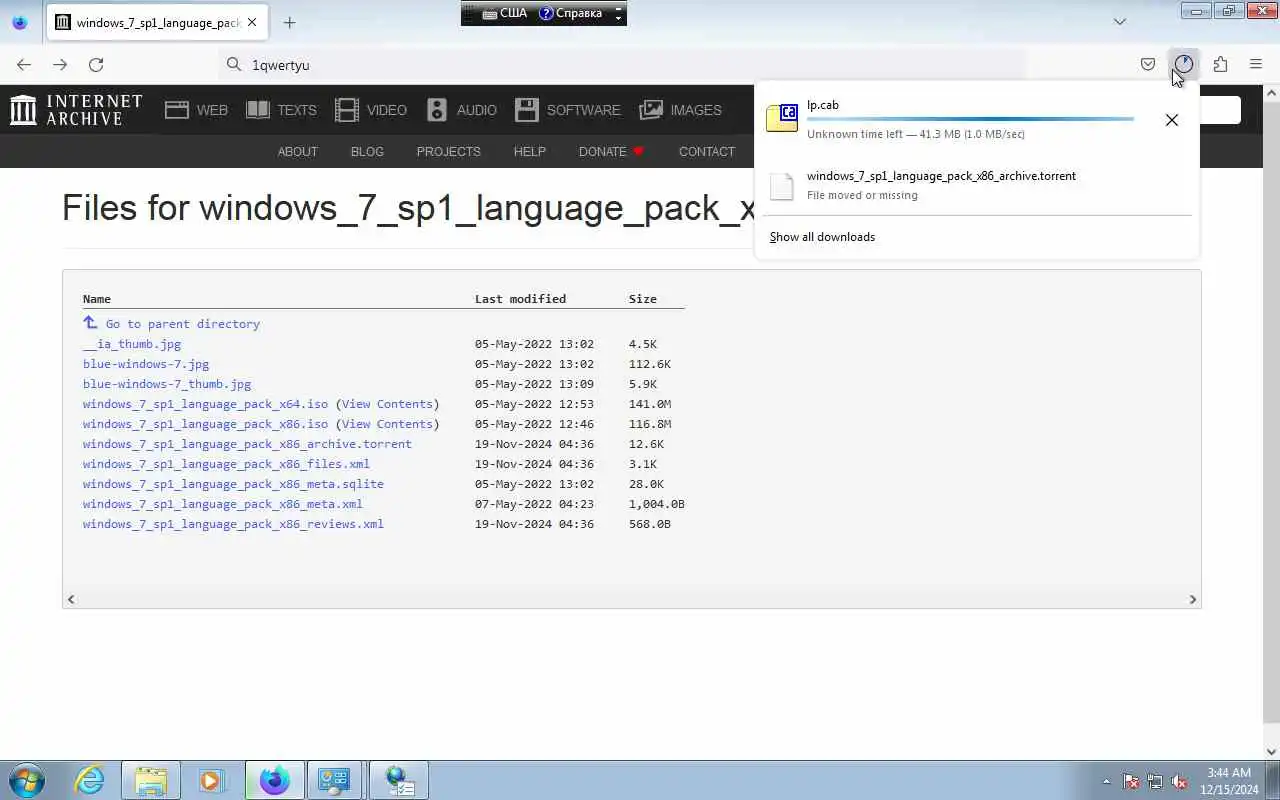Image resolution: width=1280 pixels, height=800 pixels.
Task: Open __ia_thumb.jpg file
Action: point(132,344)
